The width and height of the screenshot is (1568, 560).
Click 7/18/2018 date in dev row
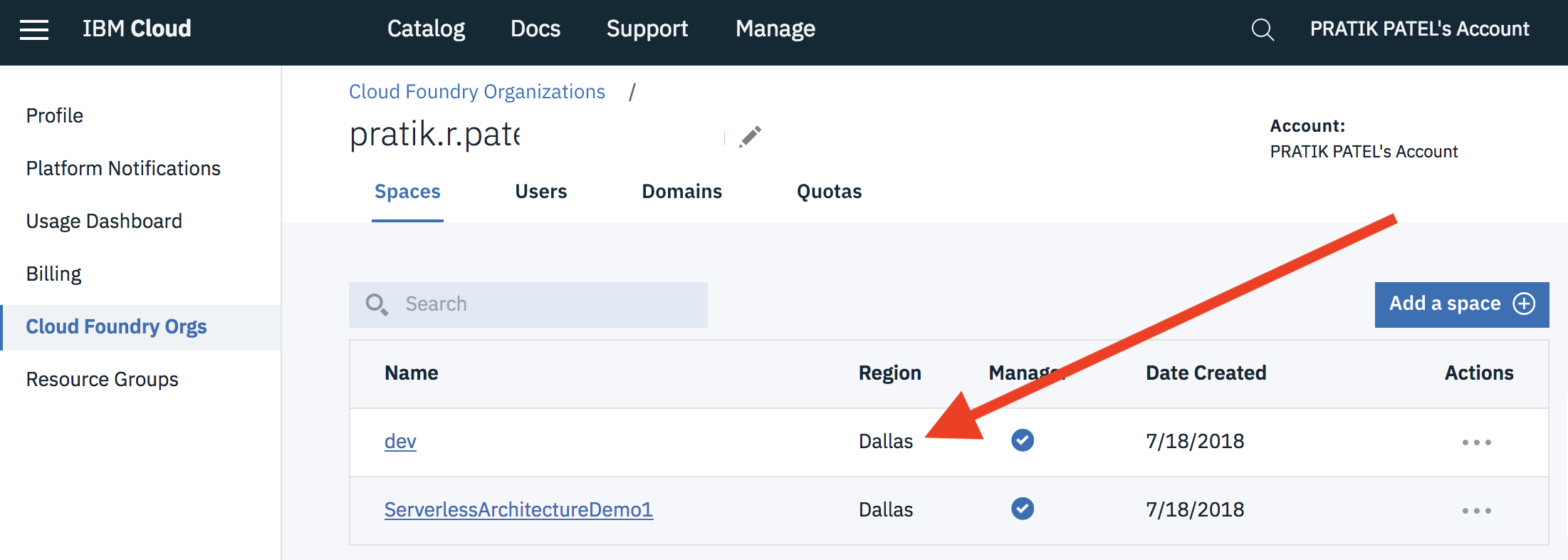[x=1195, y=441]
